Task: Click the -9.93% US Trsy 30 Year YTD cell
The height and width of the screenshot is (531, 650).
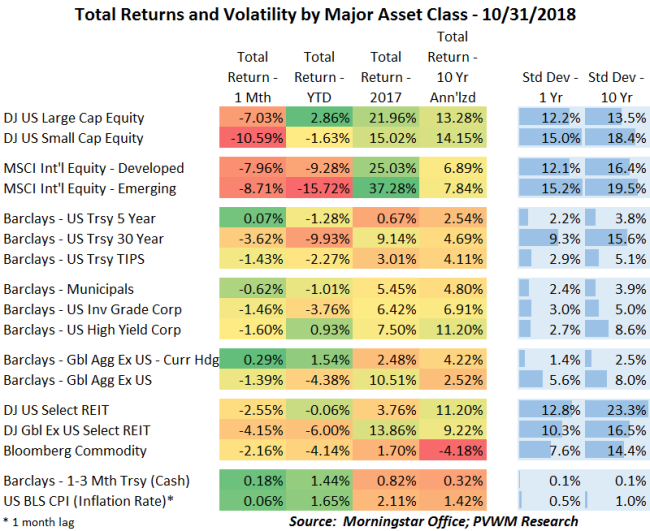Action: [x=318, y=239]
